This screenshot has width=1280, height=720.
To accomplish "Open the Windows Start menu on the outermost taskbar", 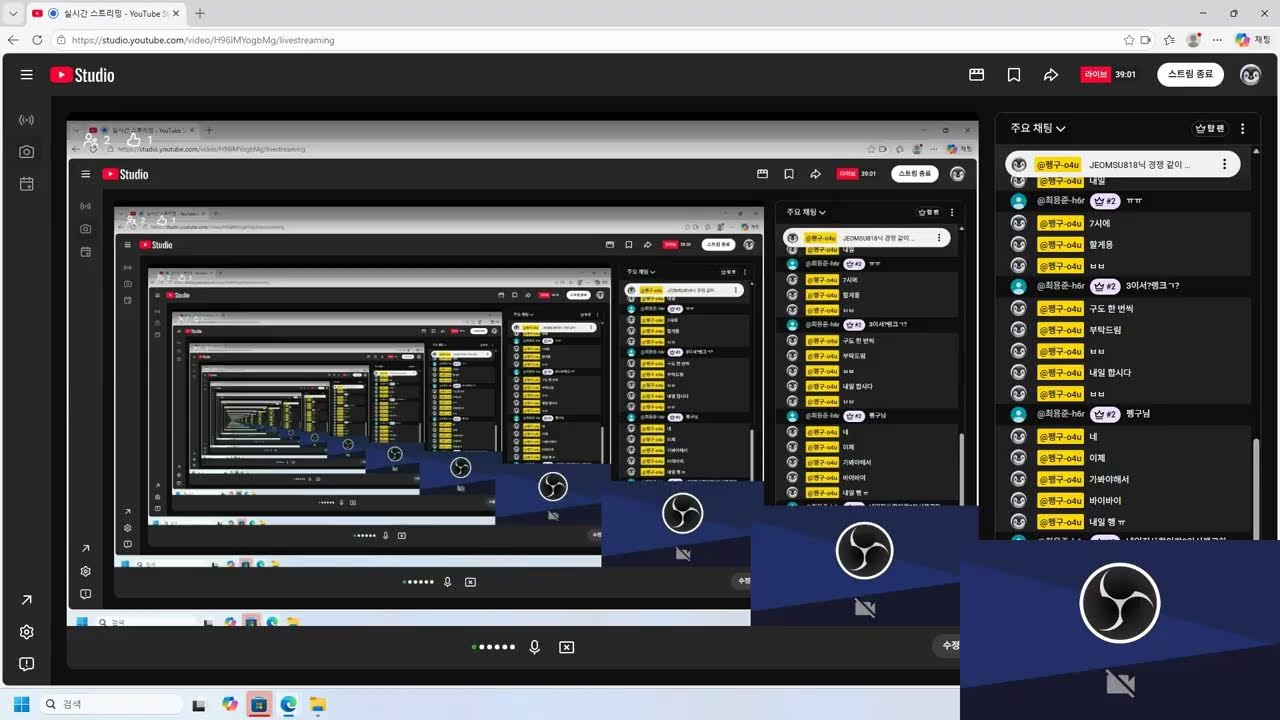I will click(x=21, y=704).
